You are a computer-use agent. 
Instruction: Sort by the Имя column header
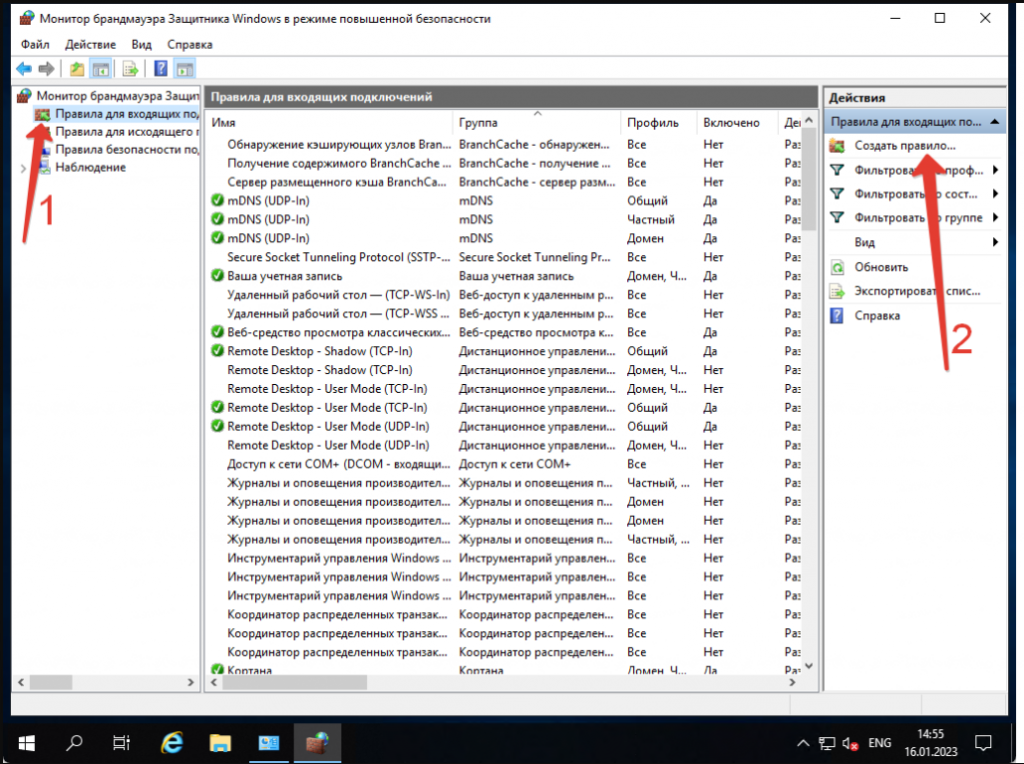pos(330,122)
